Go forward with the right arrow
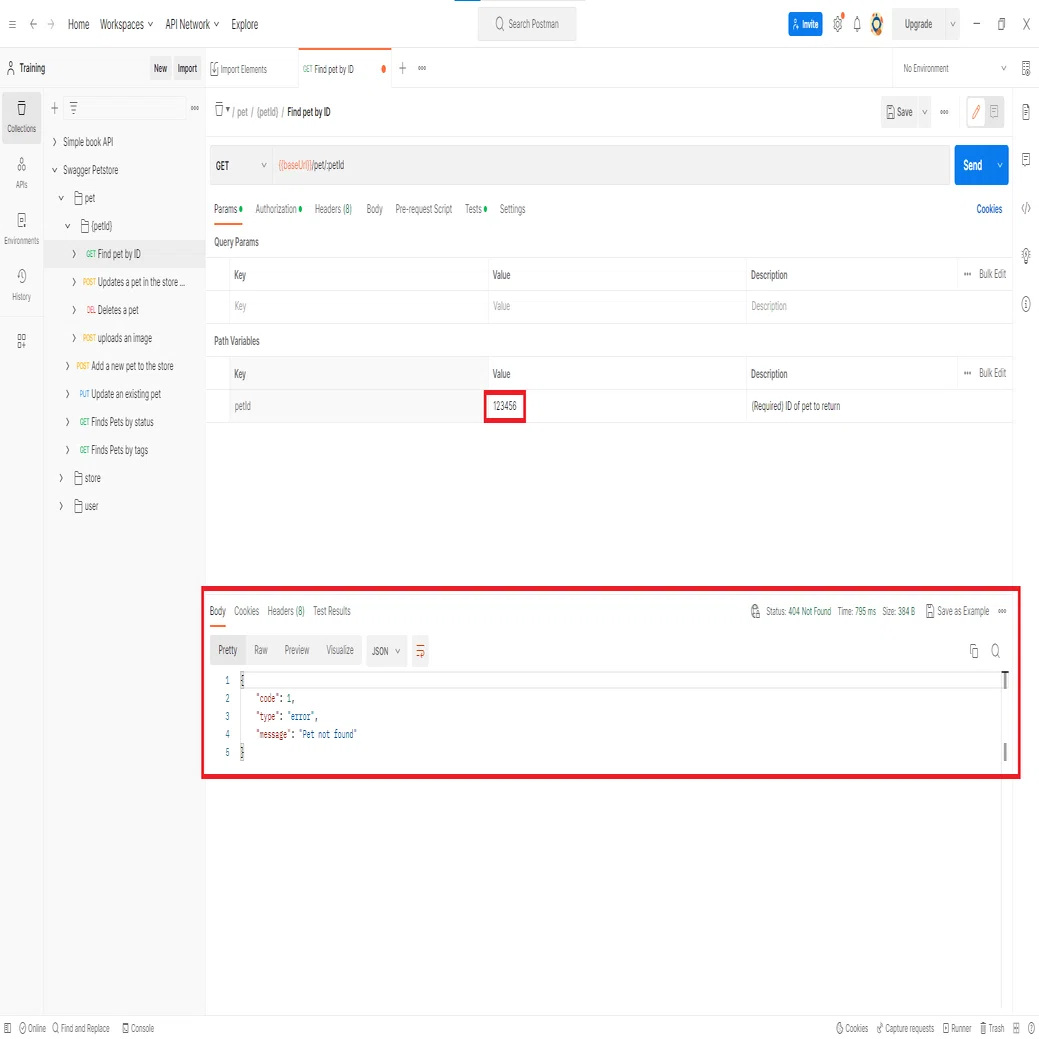The image size is (1039, 1039). [x=50, y=24]
